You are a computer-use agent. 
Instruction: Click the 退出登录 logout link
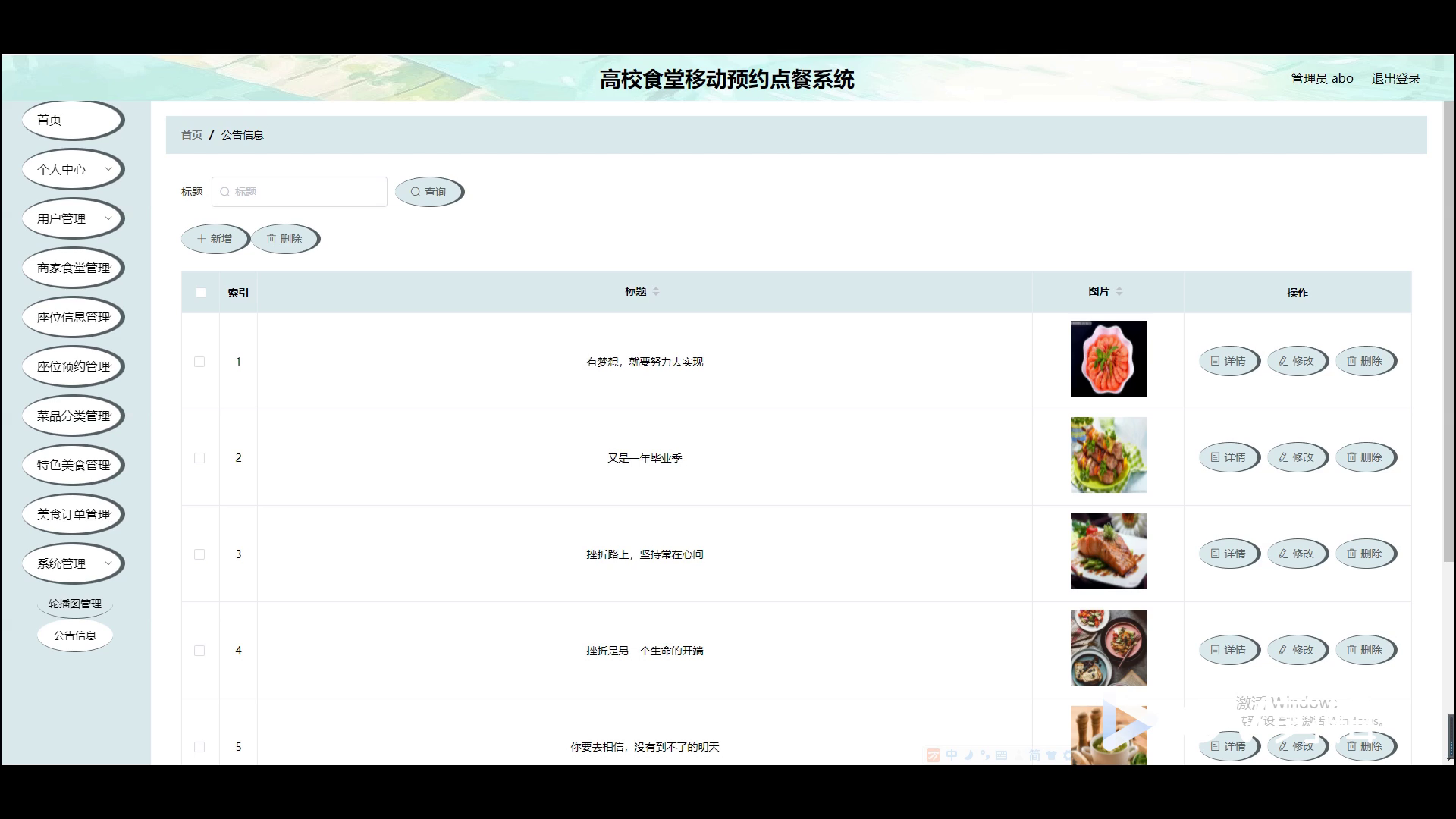1395,79
